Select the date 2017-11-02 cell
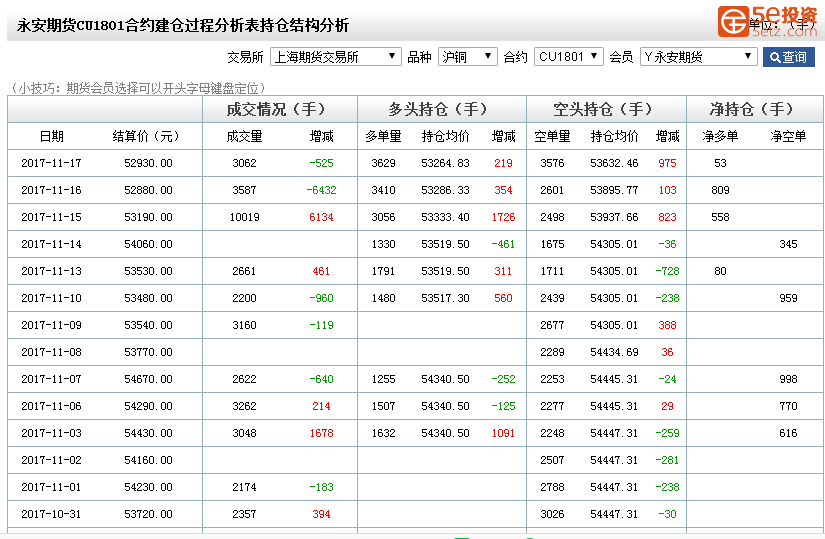The height and width of the screenshot is (539, 825). 52,460
